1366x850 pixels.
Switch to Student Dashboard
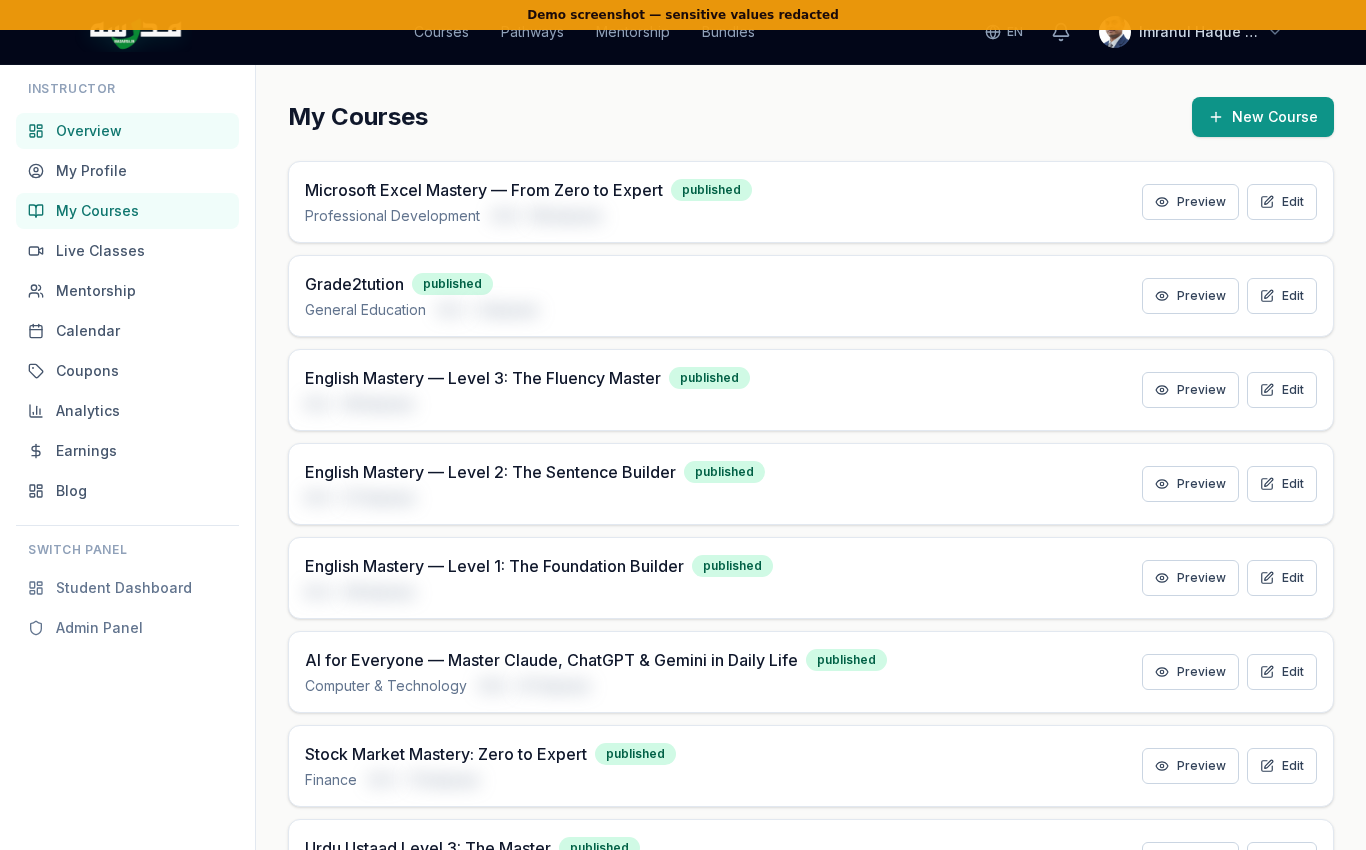127,588
